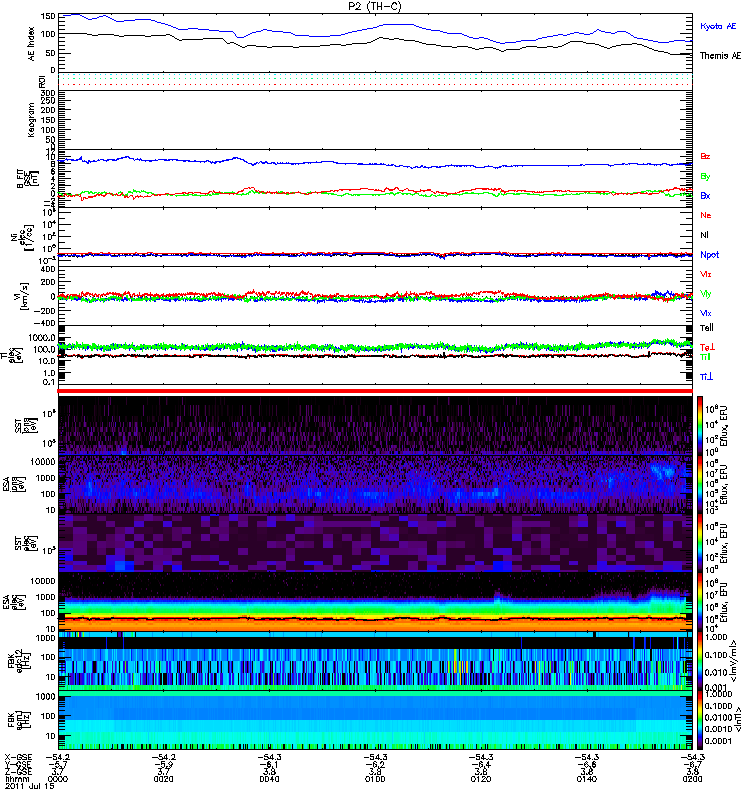750x800 pixels.
Task: Click the black Te parallel legend label
Action: [707, 328]
